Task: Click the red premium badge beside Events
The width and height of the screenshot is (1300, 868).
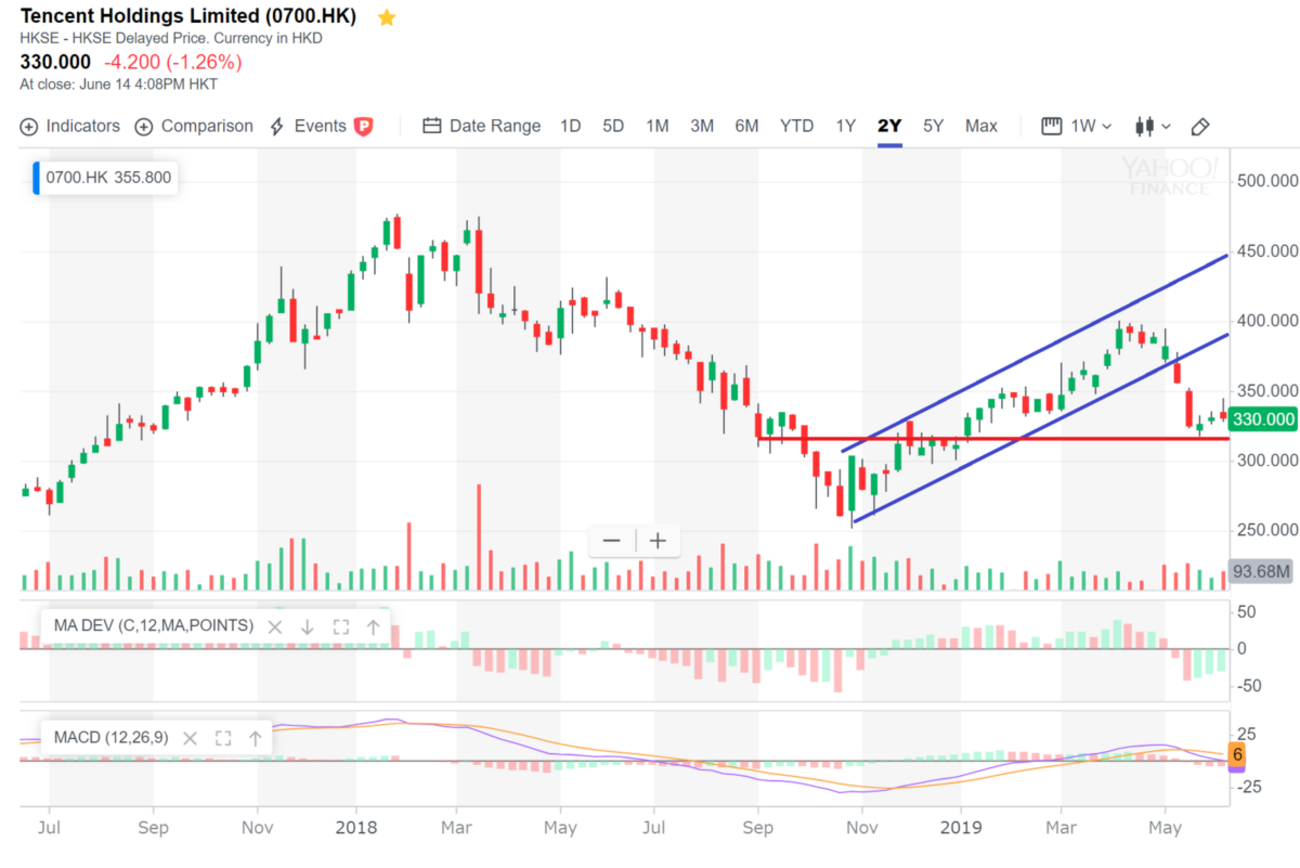Action: [364, 127]
